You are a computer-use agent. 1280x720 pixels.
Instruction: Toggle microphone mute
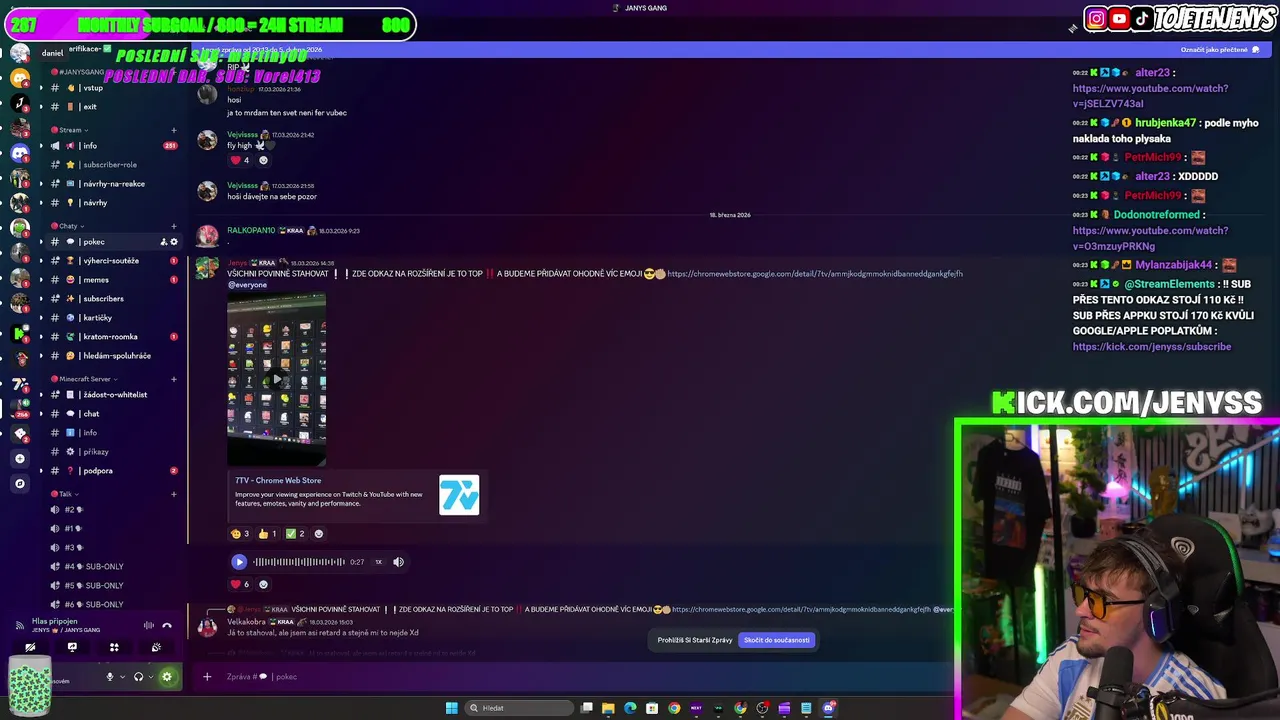tap(110, 677)
